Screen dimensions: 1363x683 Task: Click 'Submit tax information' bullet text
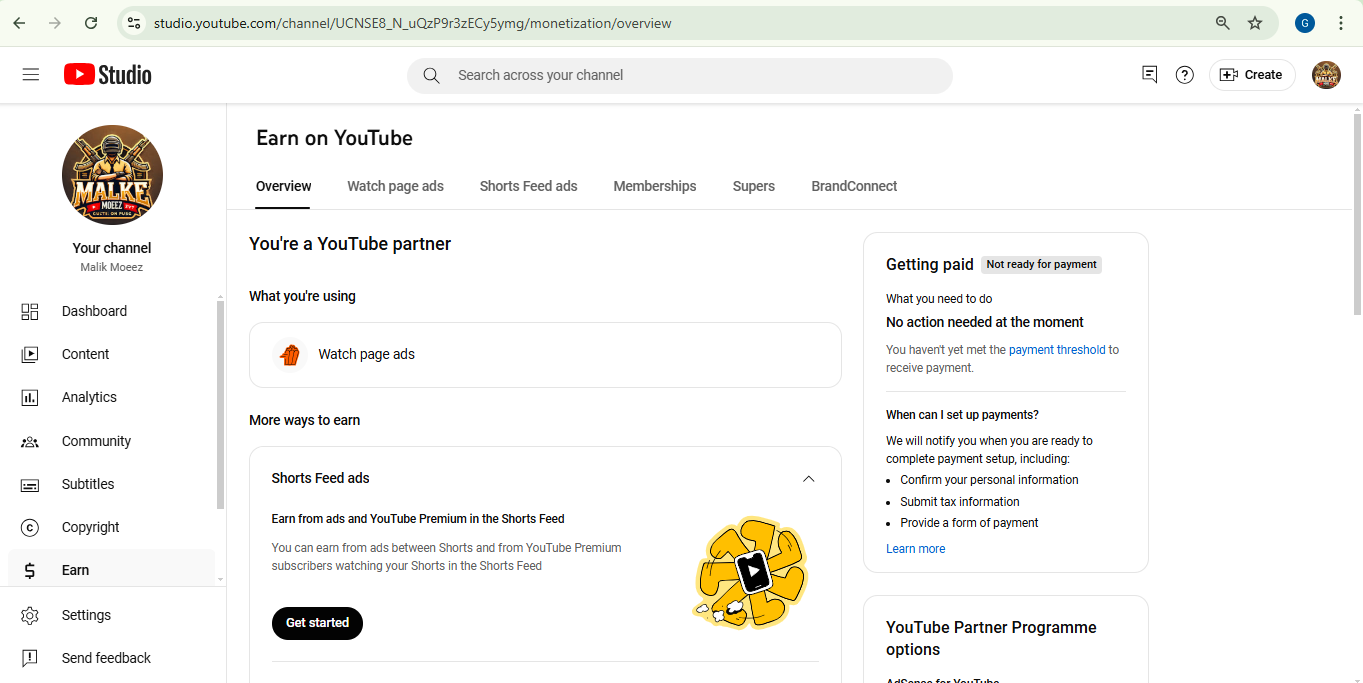960,502
